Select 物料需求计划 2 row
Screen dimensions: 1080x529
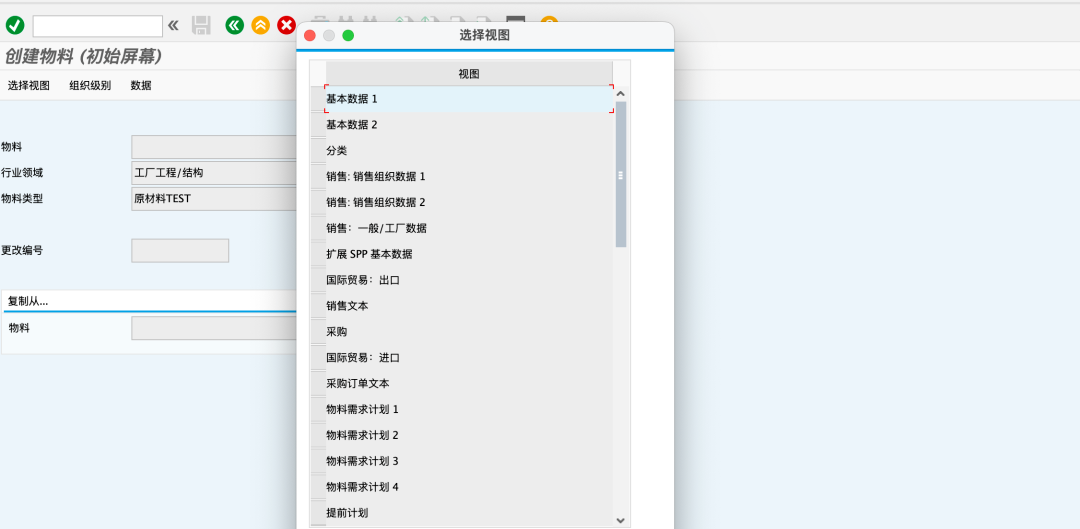point(469,435)
